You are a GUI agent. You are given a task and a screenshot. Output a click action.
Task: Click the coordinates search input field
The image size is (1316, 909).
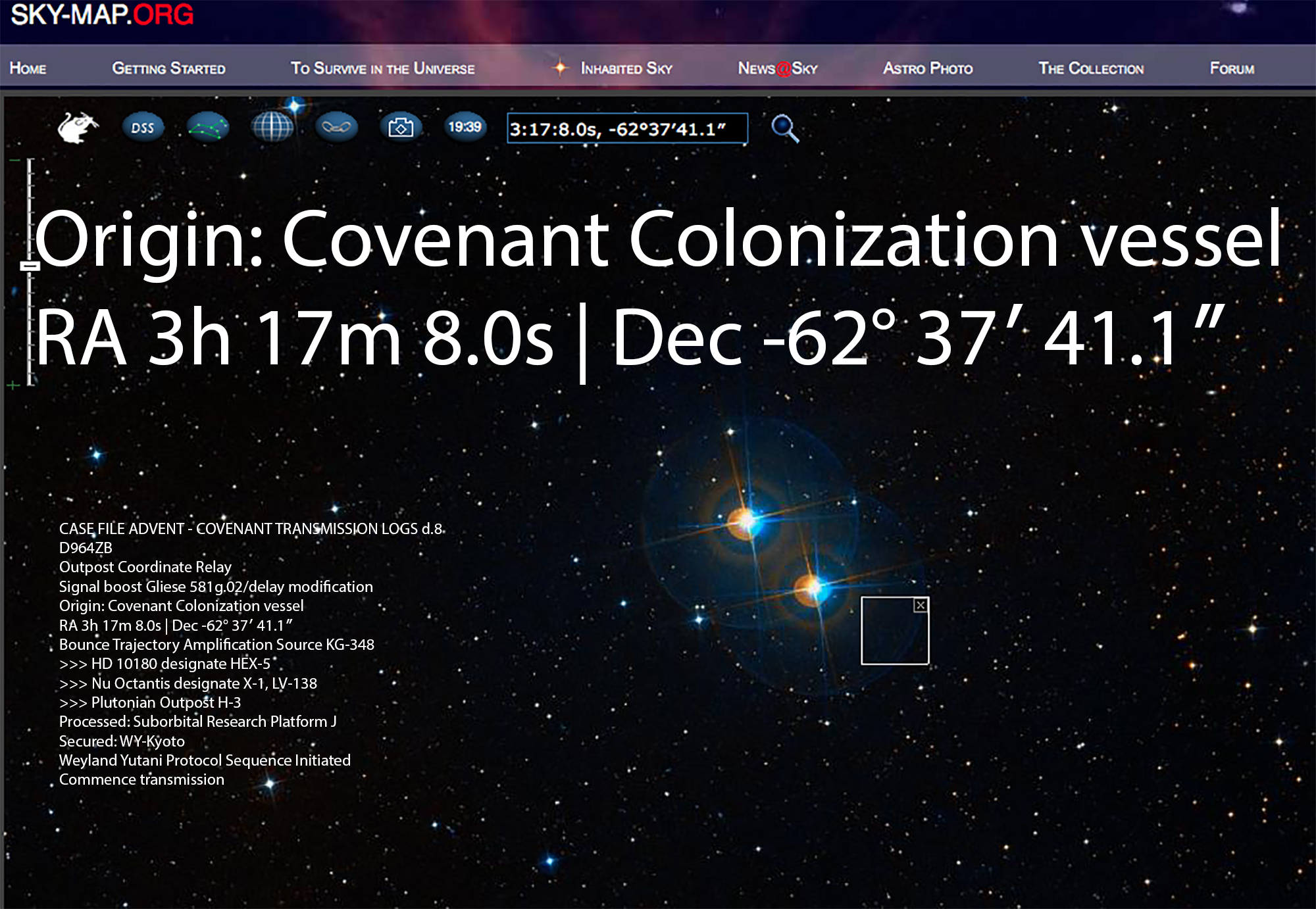click(627, 128)
